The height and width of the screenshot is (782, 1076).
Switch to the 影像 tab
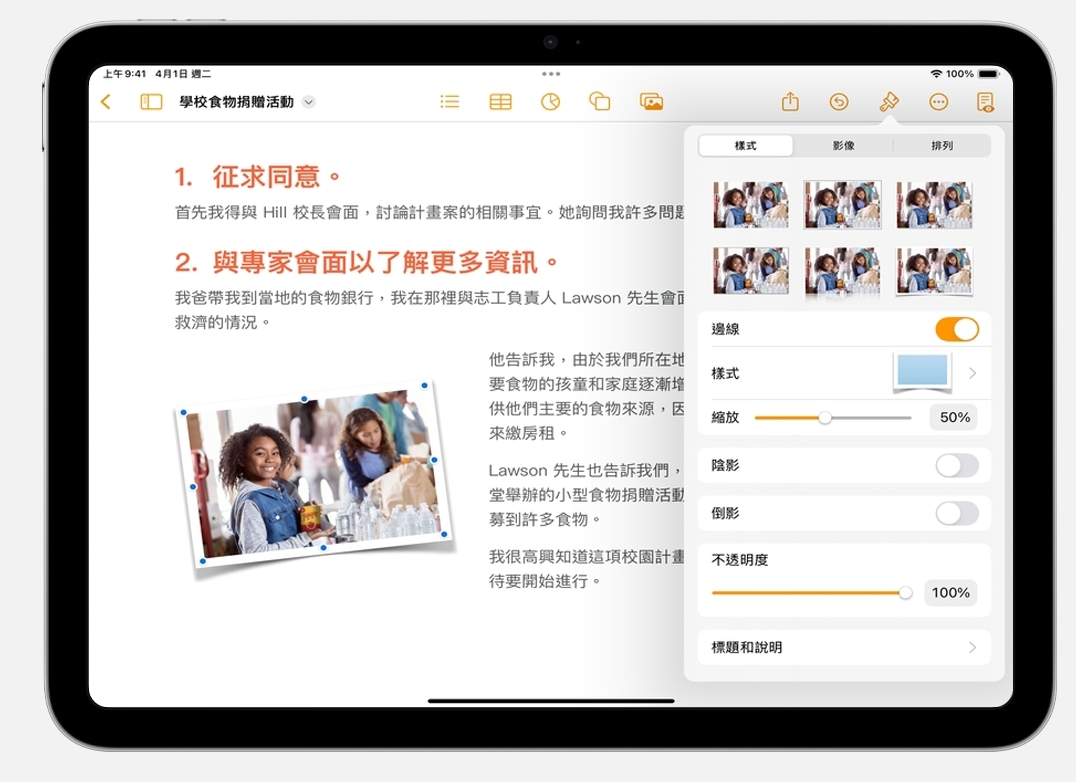coord(843,146)
